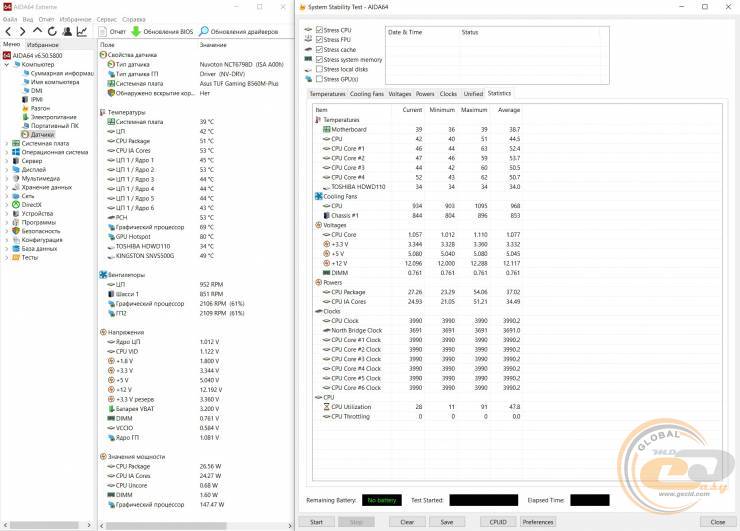740x531 pixels.
Task: Go forward with the right arrow toolbar icon
Action: 22,32
